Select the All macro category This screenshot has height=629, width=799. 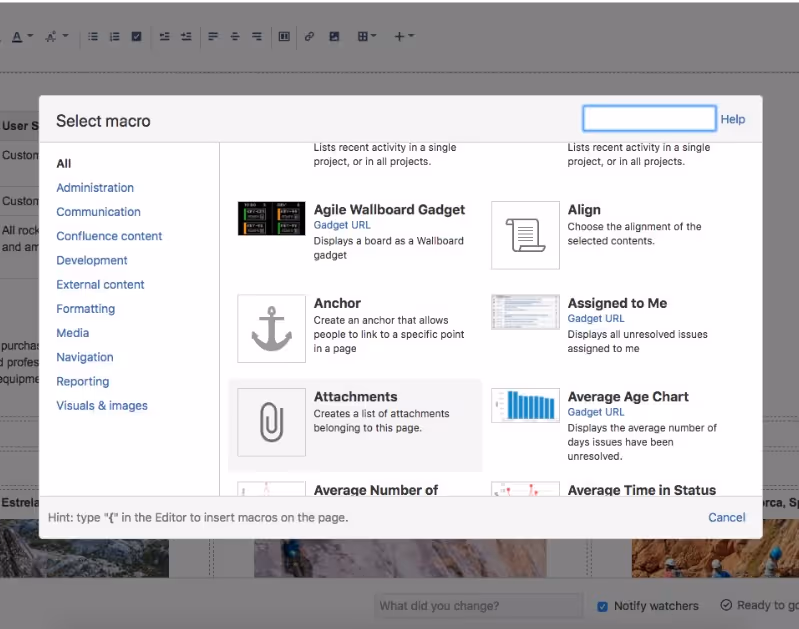pos(64,164)
